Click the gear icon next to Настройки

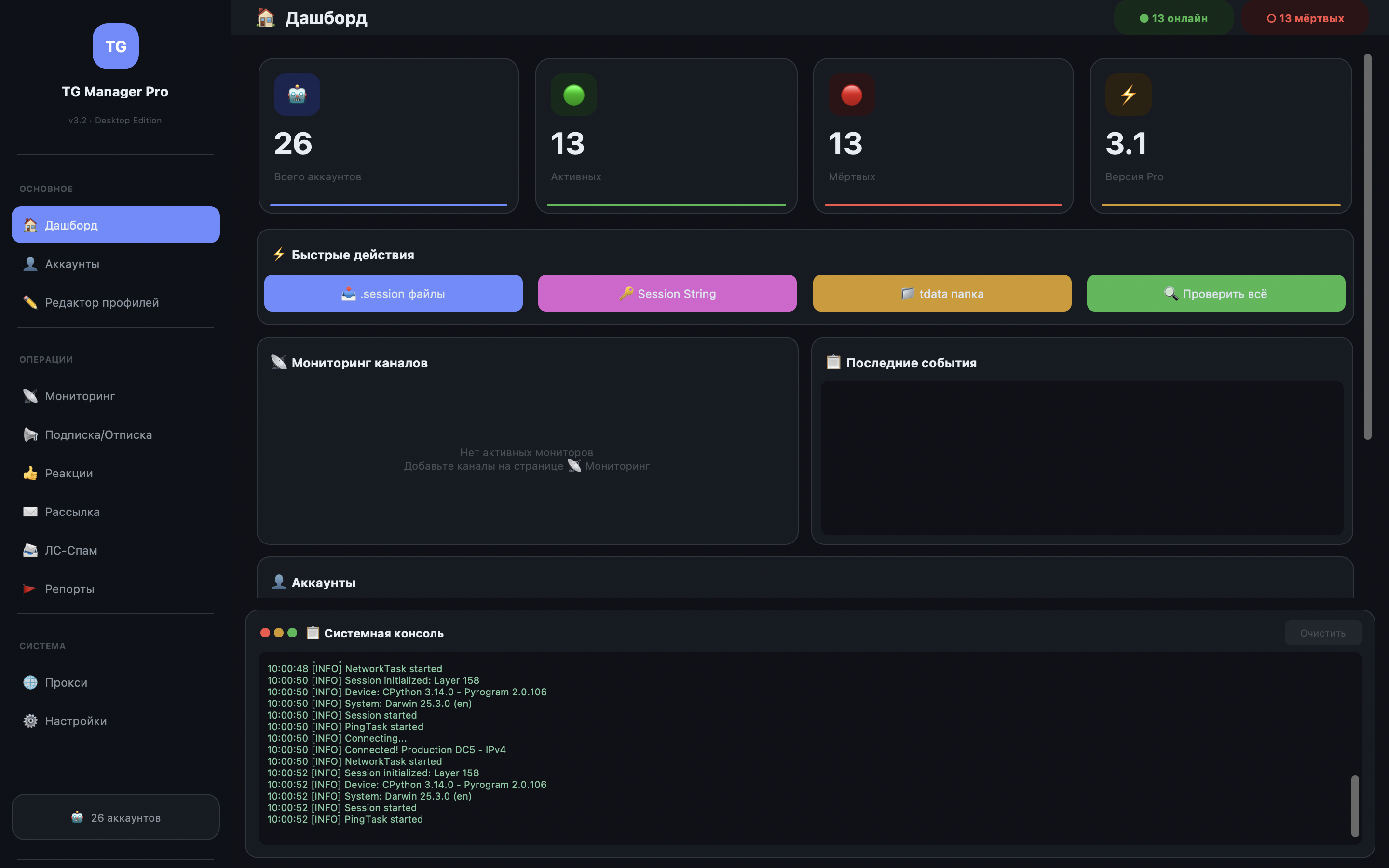pyautogui.click(x=30, y=721)
